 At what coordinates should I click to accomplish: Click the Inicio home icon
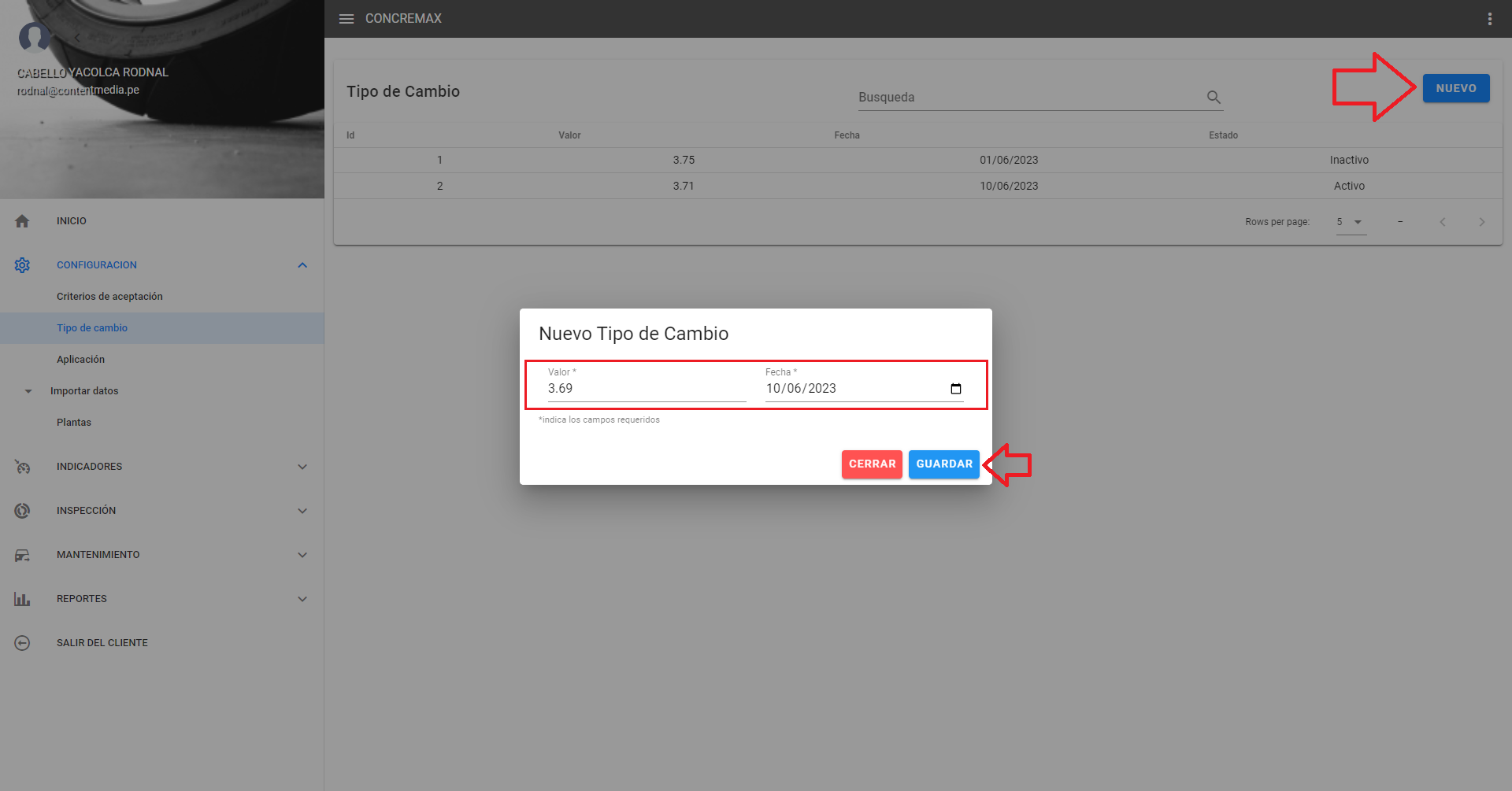pos(22,221)
